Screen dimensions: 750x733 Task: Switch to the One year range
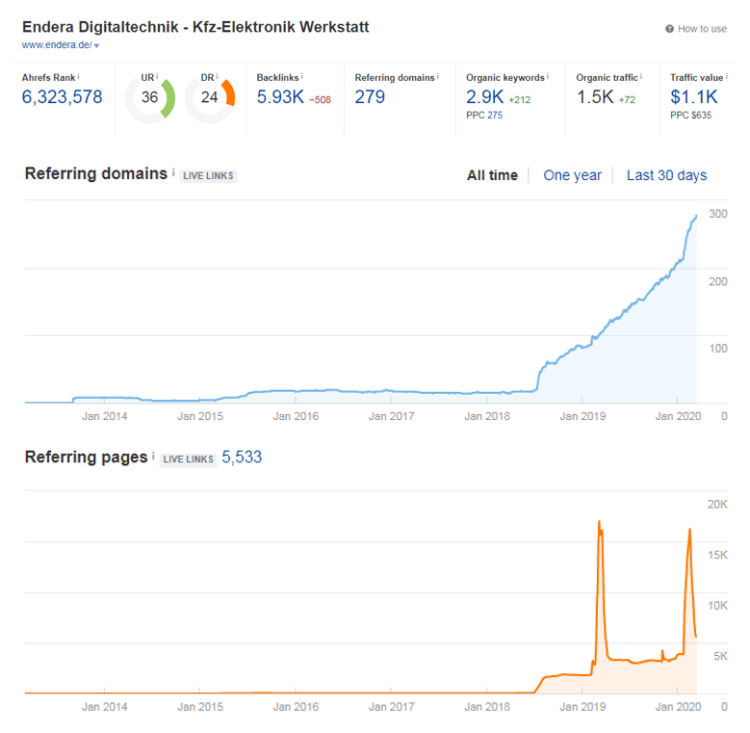coord(572,176)
